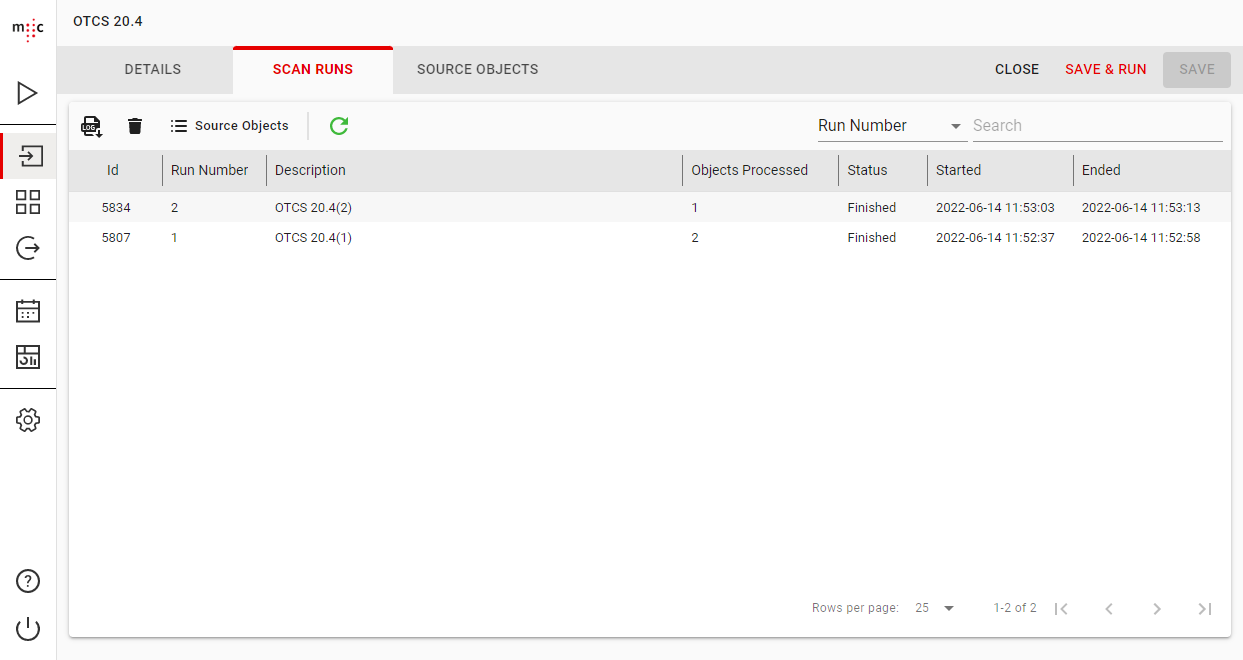This screenshot has height=660, width=1243.
Task: Click the help question mark icon
Action: pos(28,581)
